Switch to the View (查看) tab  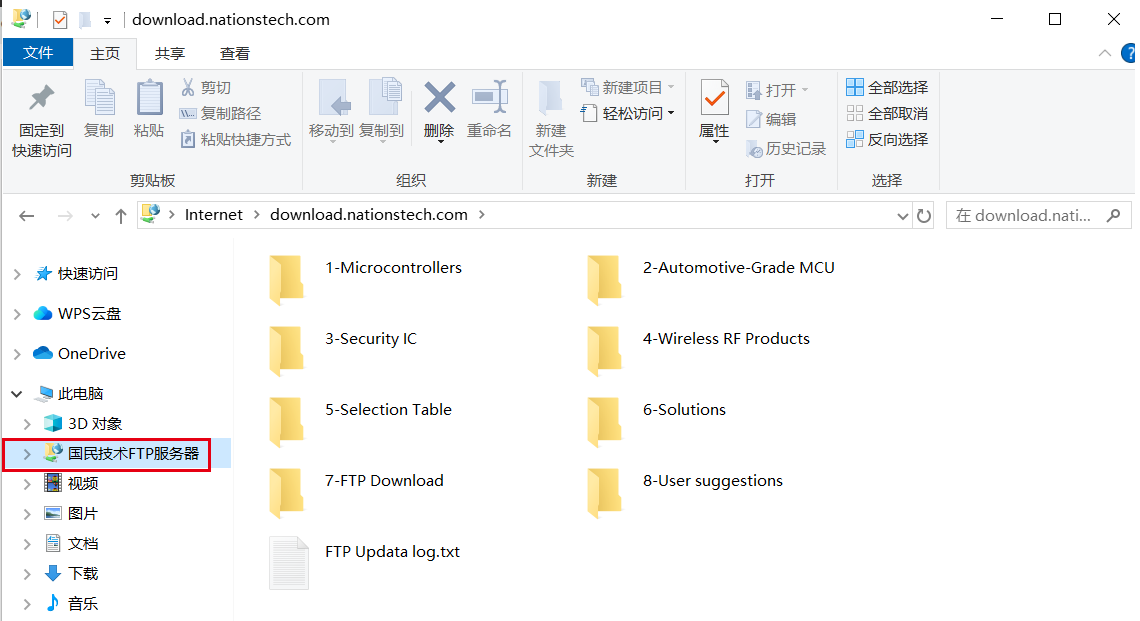click(235, 54)
